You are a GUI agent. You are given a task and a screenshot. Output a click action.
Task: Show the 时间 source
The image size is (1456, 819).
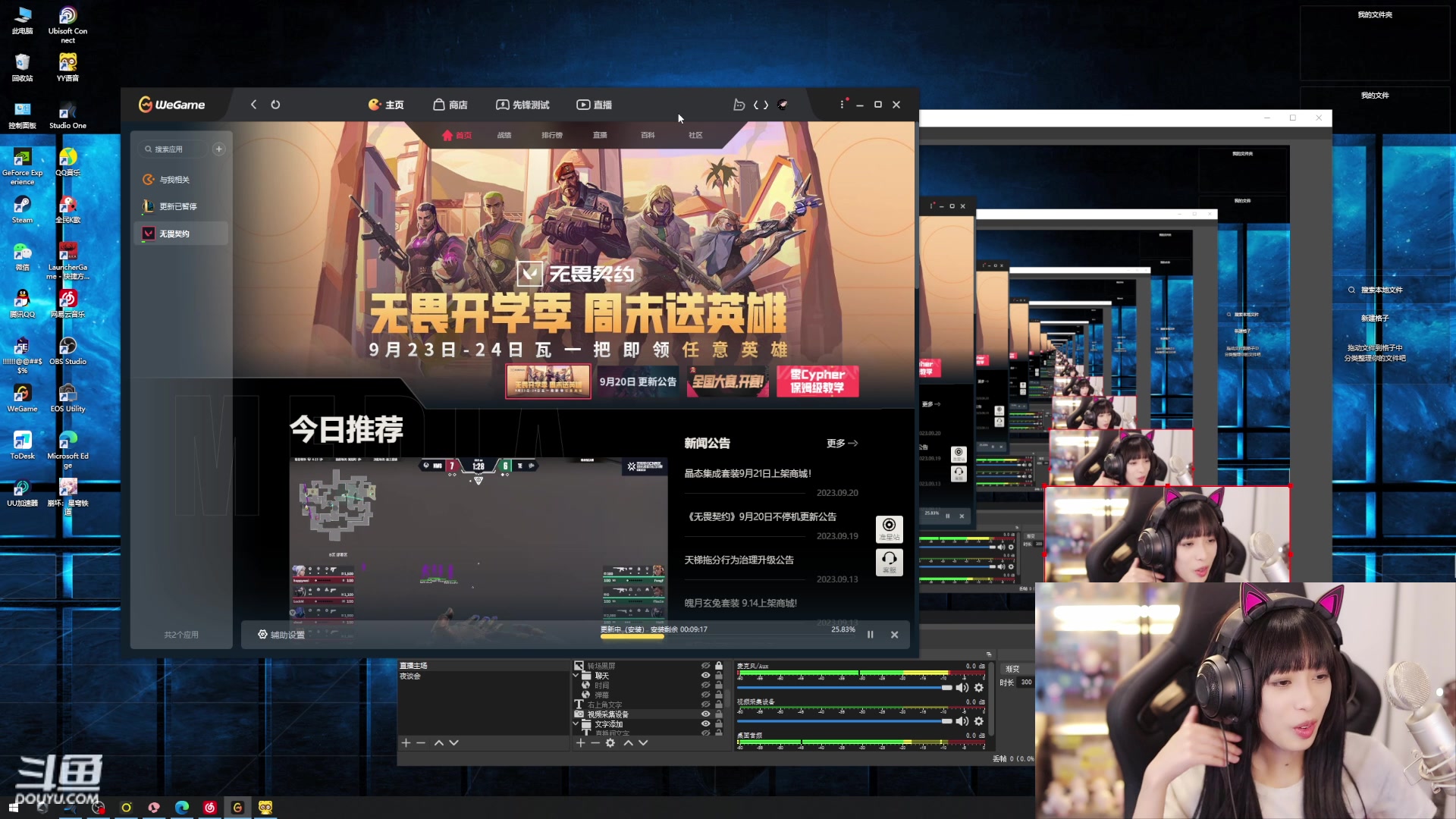705,686
